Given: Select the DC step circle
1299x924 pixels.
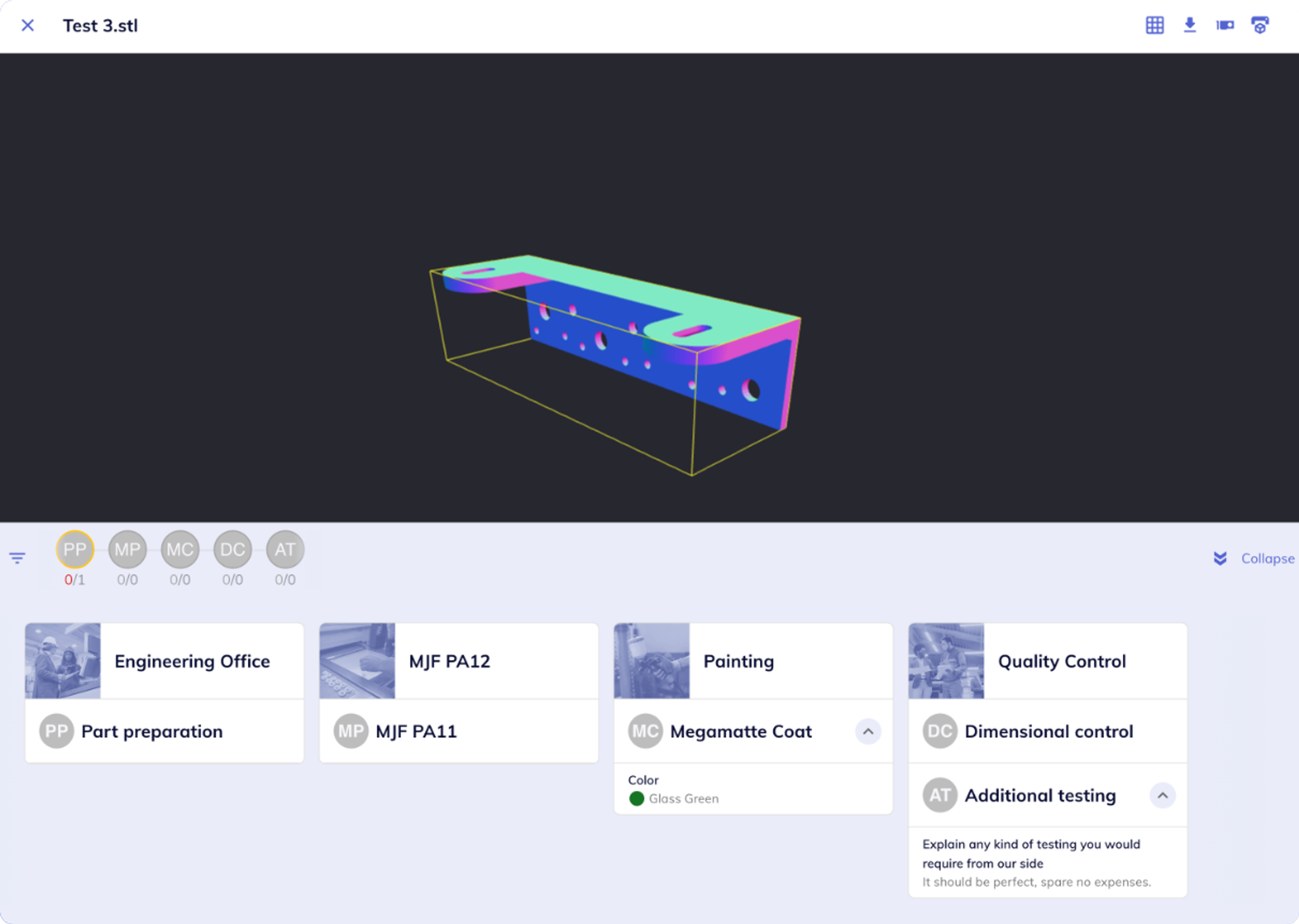Looking at the screenshot, I should 233,550.
